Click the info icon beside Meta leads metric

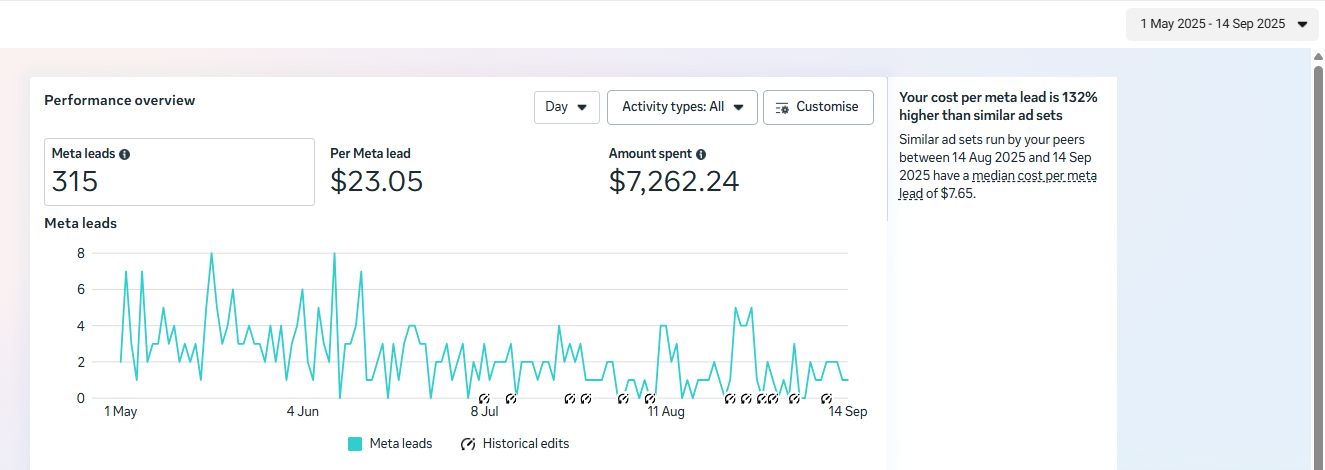click(x=125, y=154)
